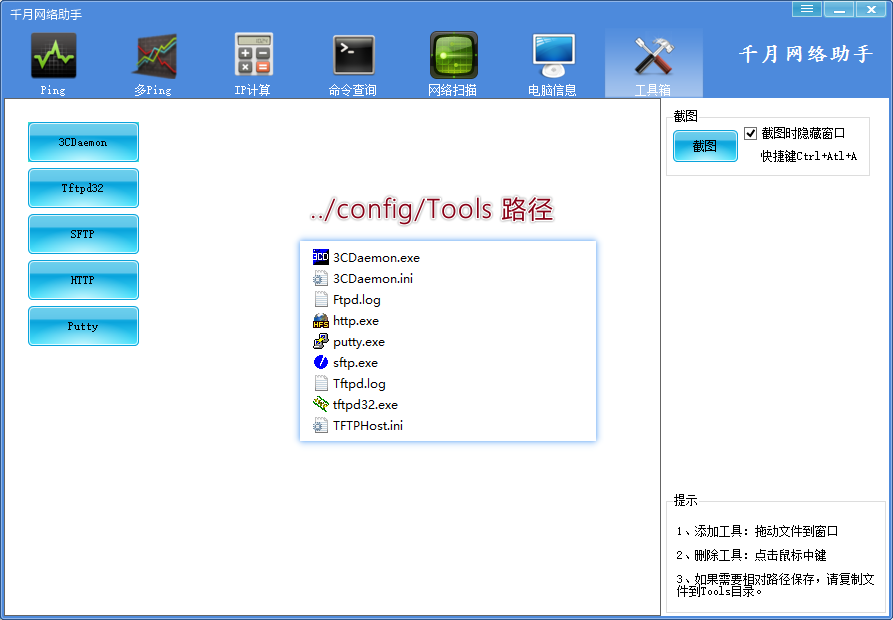
Task: Click the sftp.exe blue round icon
Action: (x=321, y=362)
